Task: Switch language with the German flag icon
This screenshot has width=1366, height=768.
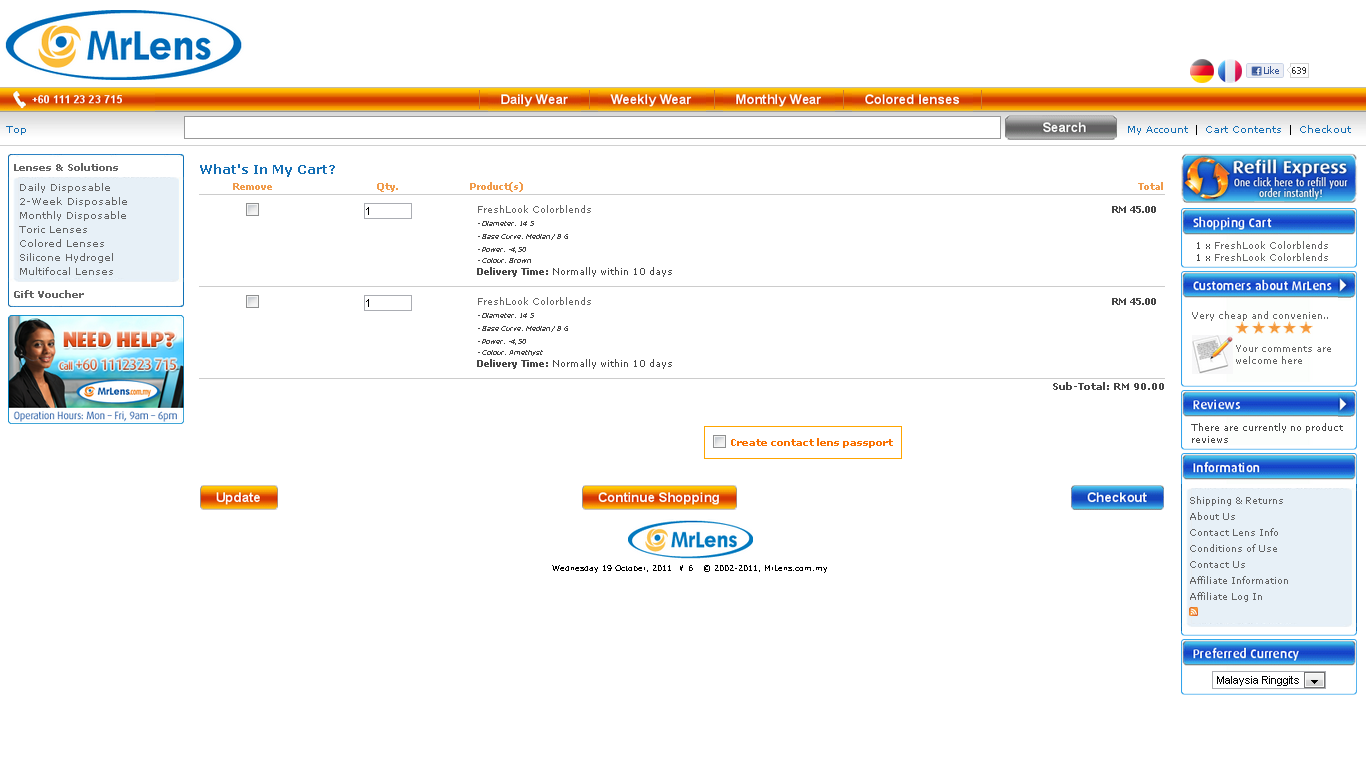Action: coord(1201,71)
